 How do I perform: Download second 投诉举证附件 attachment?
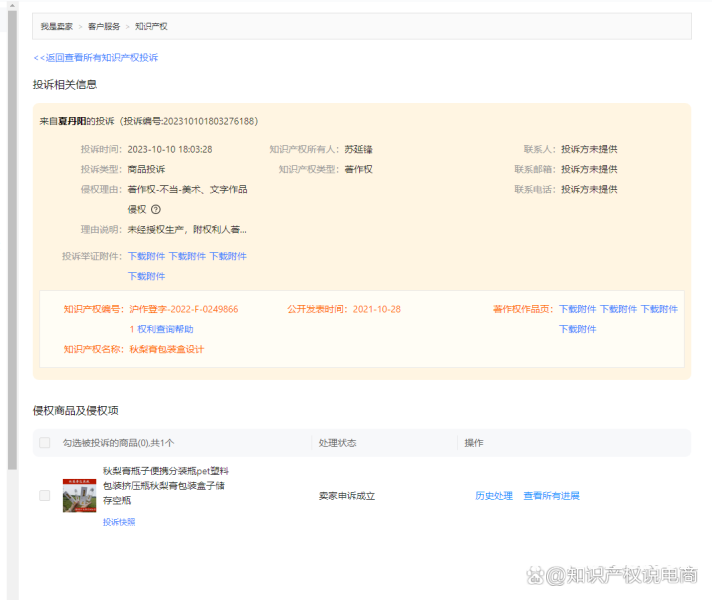pyautogui.click(x=187, y=256)
